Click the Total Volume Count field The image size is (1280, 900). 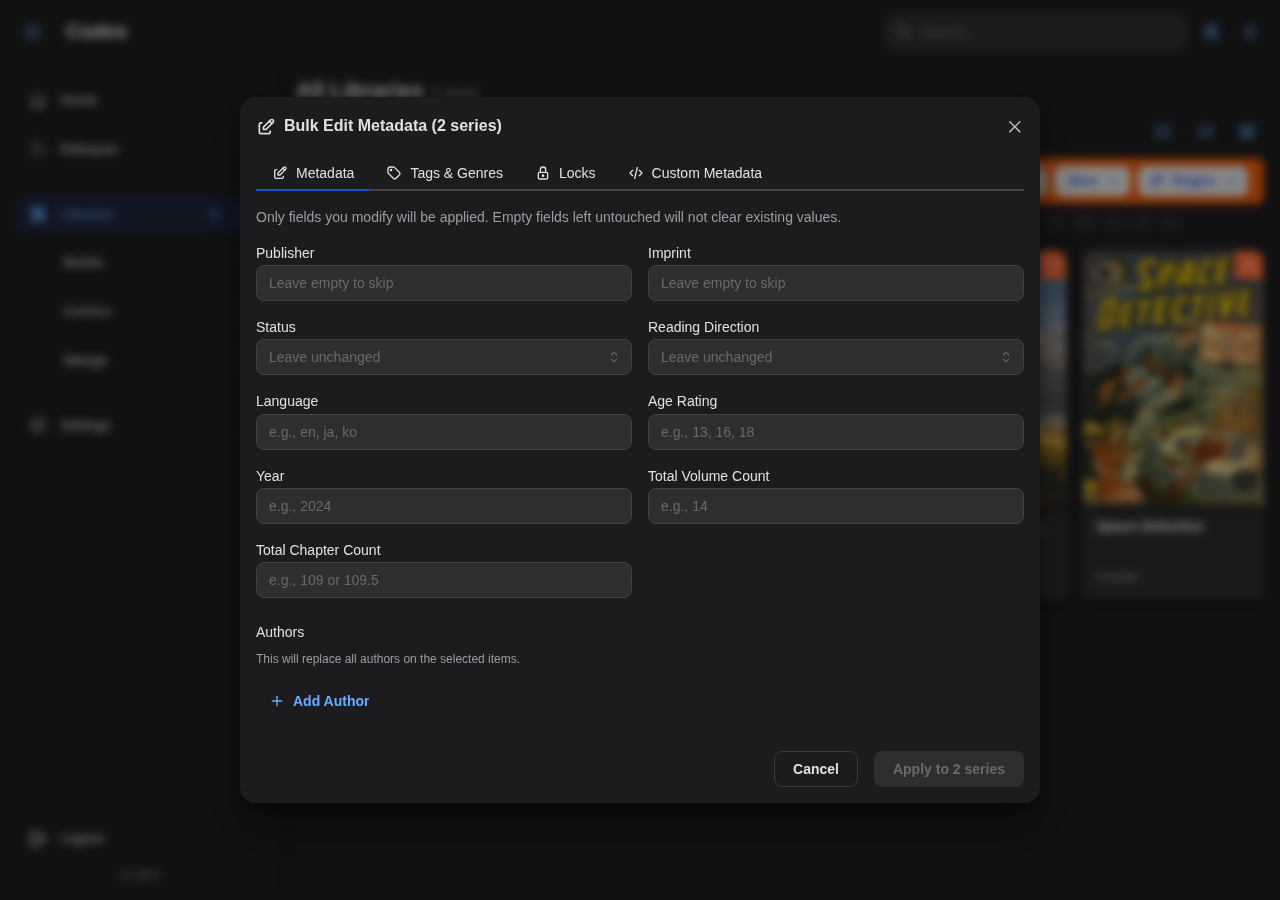coord(836,506)
